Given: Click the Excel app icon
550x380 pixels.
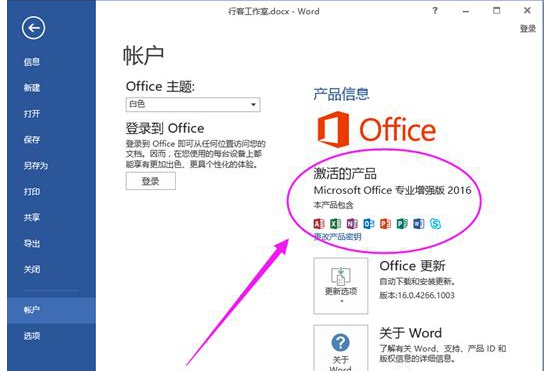Looking at the screenshot, I should click(335, 224).
